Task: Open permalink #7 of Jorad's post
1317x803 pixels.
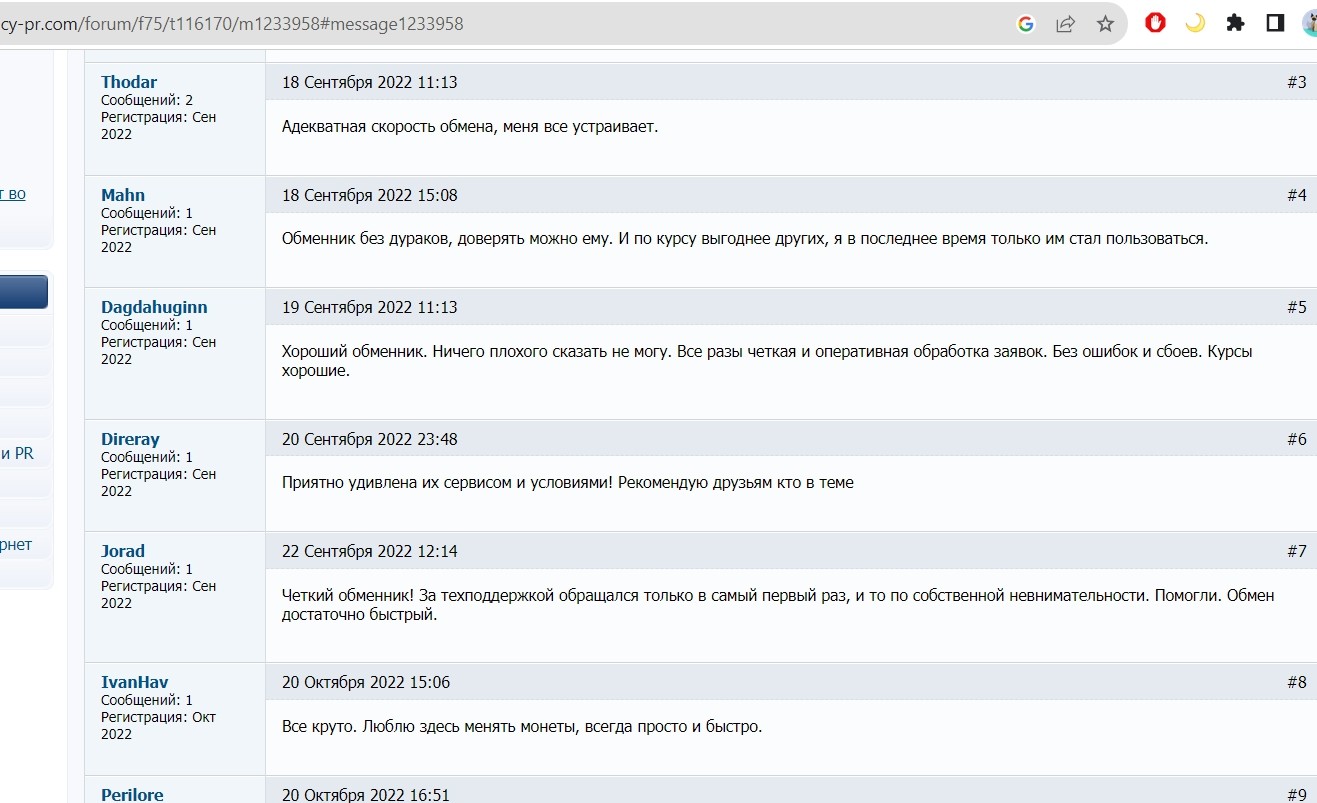Action: pyautogui.click(x=1297, y=551)
